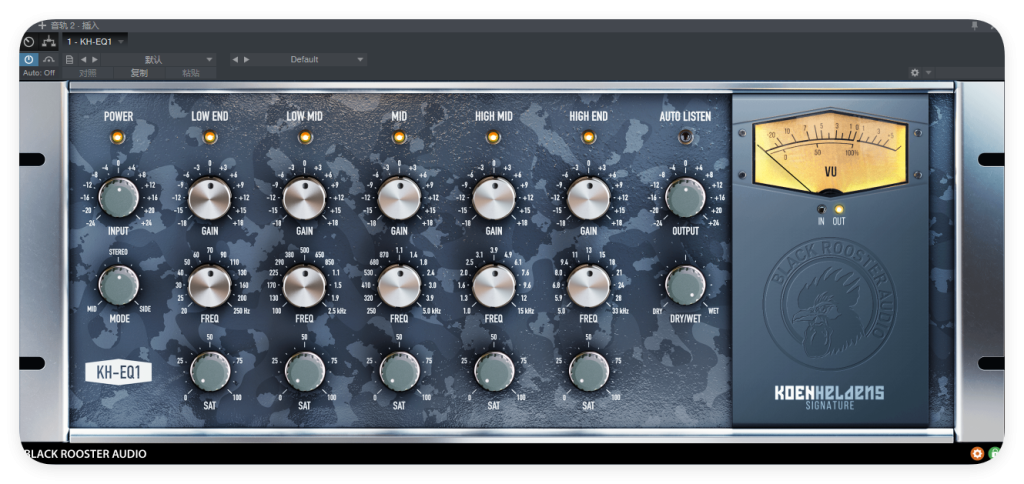1024x484 pixels.
Task: Click the BLACK ROOSTER AUDIO footer text
Action: tap(85, 454)
